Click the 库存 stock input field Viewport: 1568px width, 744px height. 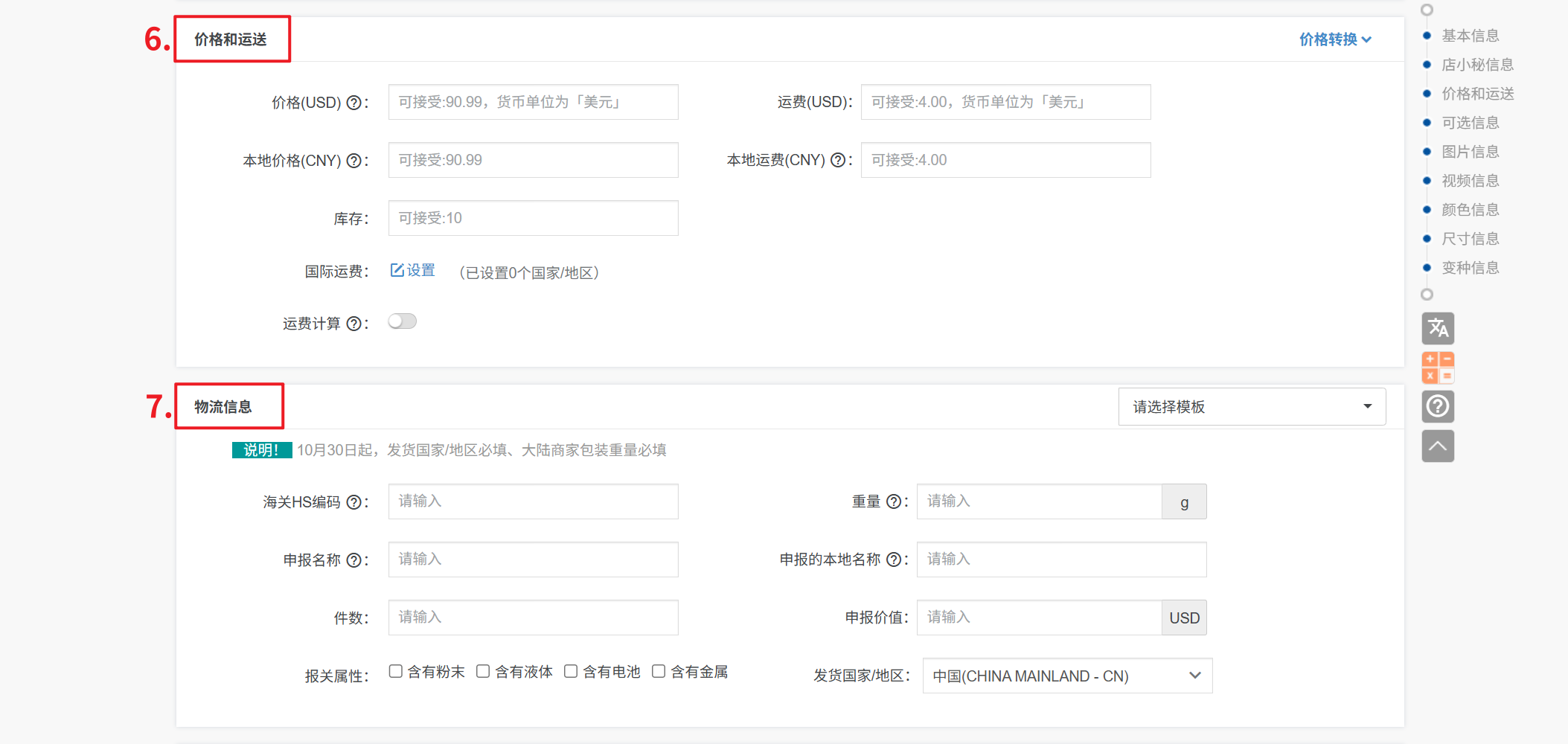pyautogui.click(x=533, y=218)
